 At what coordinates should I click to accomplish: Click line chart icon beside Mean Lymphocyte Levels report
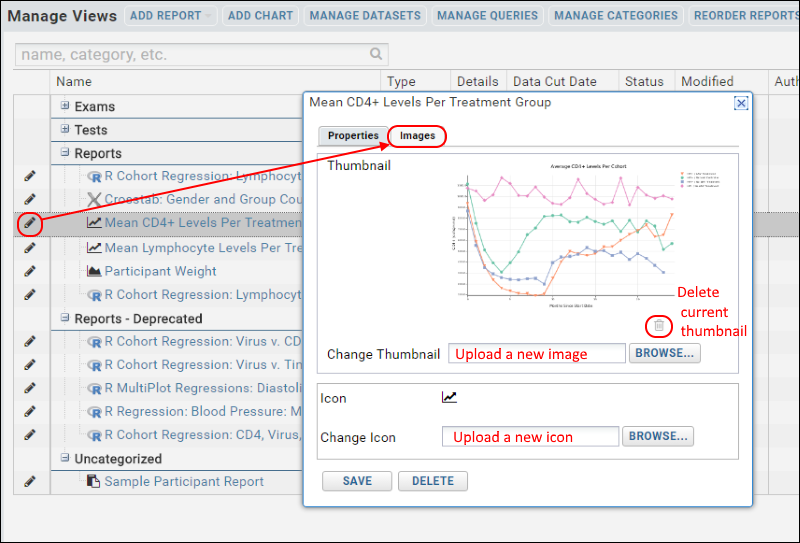pyautogui.click(x=94, y=248)
